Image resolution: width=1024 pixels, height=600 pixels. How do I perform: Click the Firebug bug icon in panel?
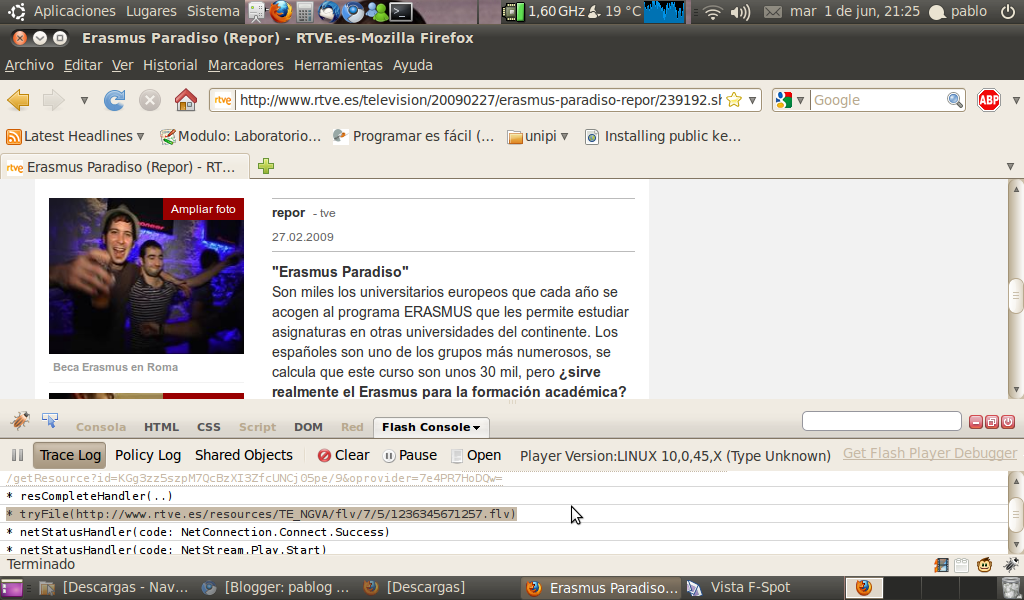tap(20, 420)
